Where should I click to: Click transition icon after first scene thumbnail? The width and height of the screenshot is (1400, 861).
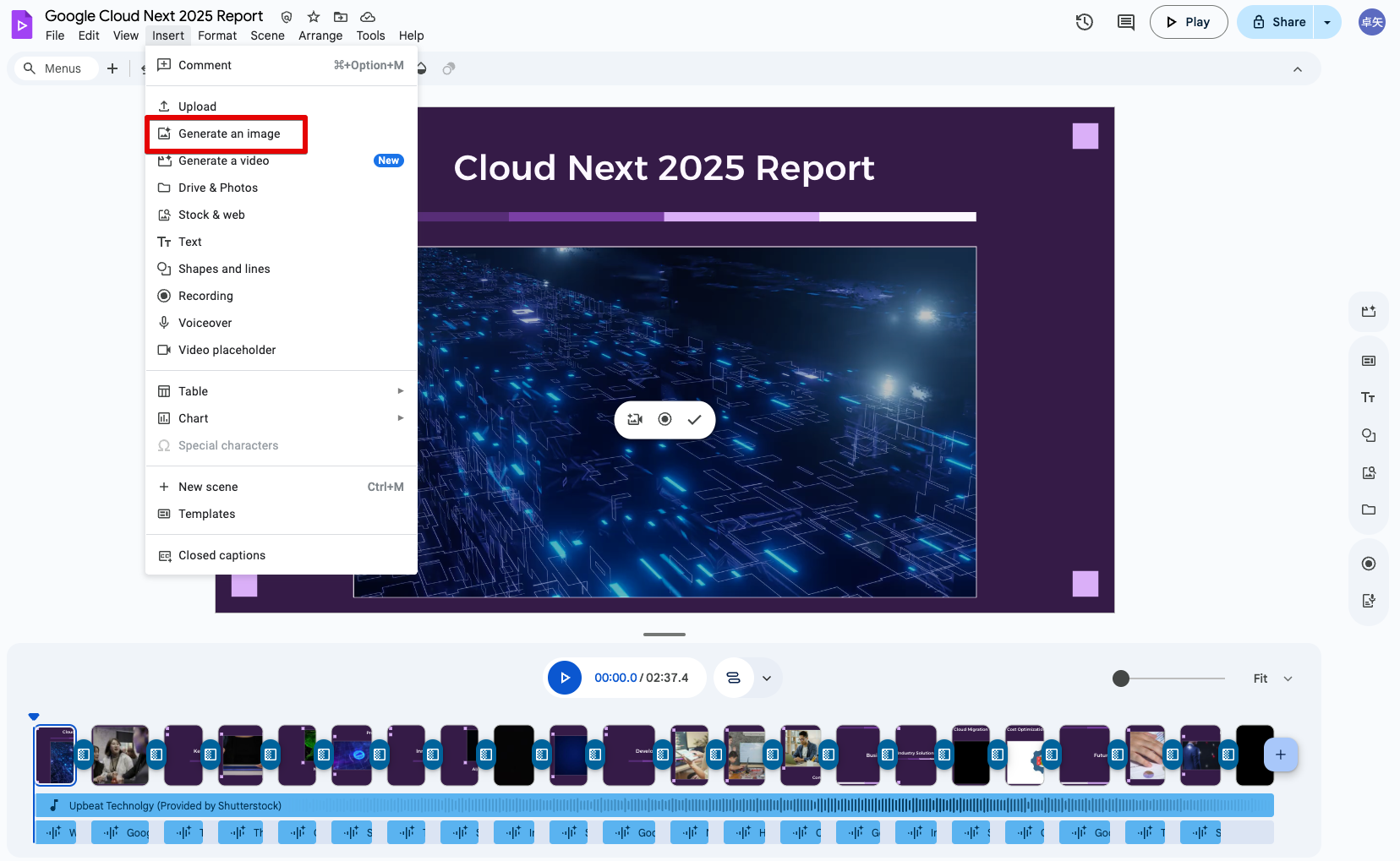point(84,755)
